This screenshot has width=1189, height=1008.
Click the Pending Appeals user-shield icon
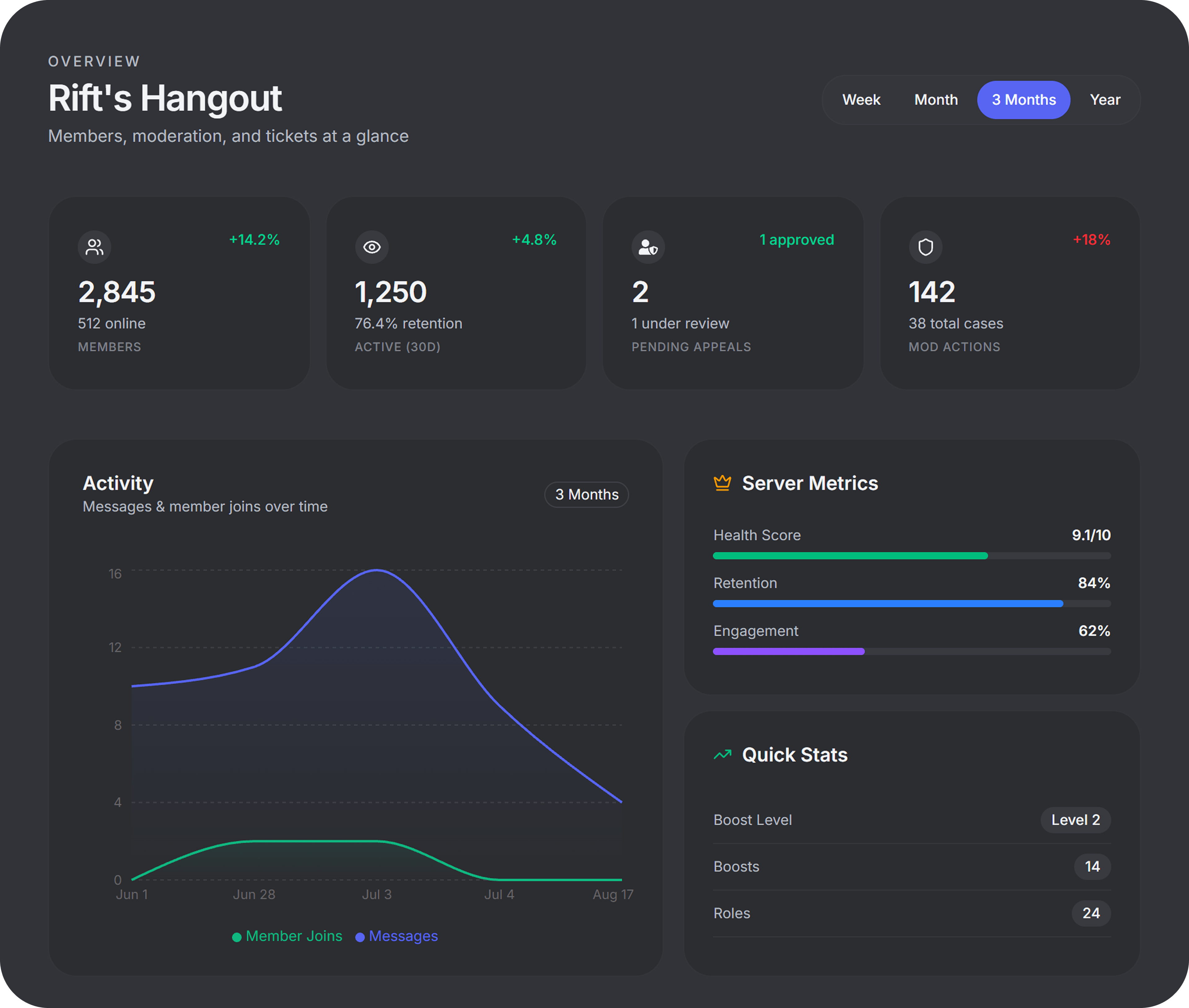pyautogui.click(x=648, y=247)
